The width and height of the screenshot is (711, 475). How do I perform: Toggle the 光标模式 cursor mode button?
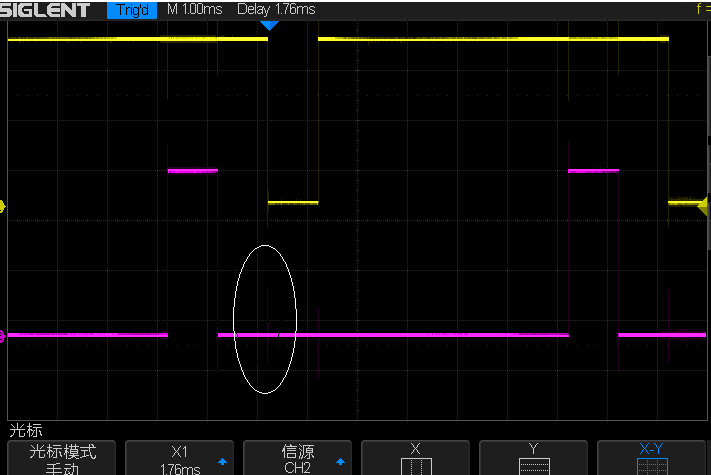coord(60,458)
